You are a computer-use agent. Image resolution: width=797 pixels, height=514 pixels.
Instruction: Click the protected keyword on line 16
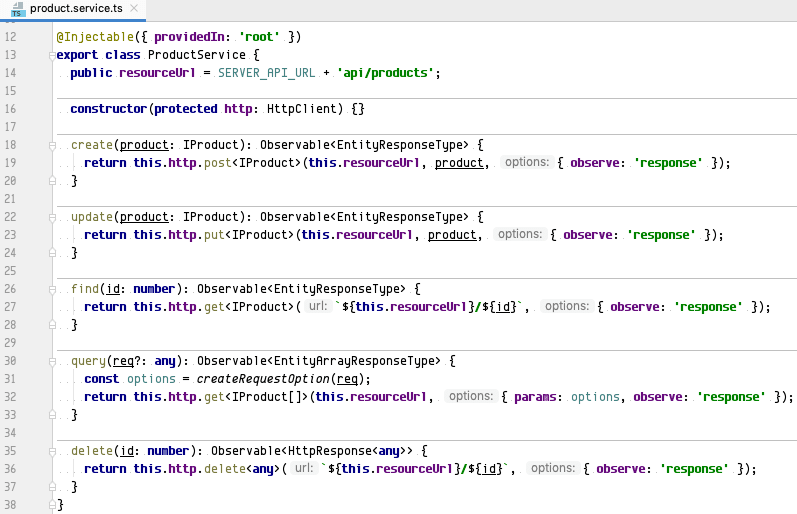(x=186, y=109)
